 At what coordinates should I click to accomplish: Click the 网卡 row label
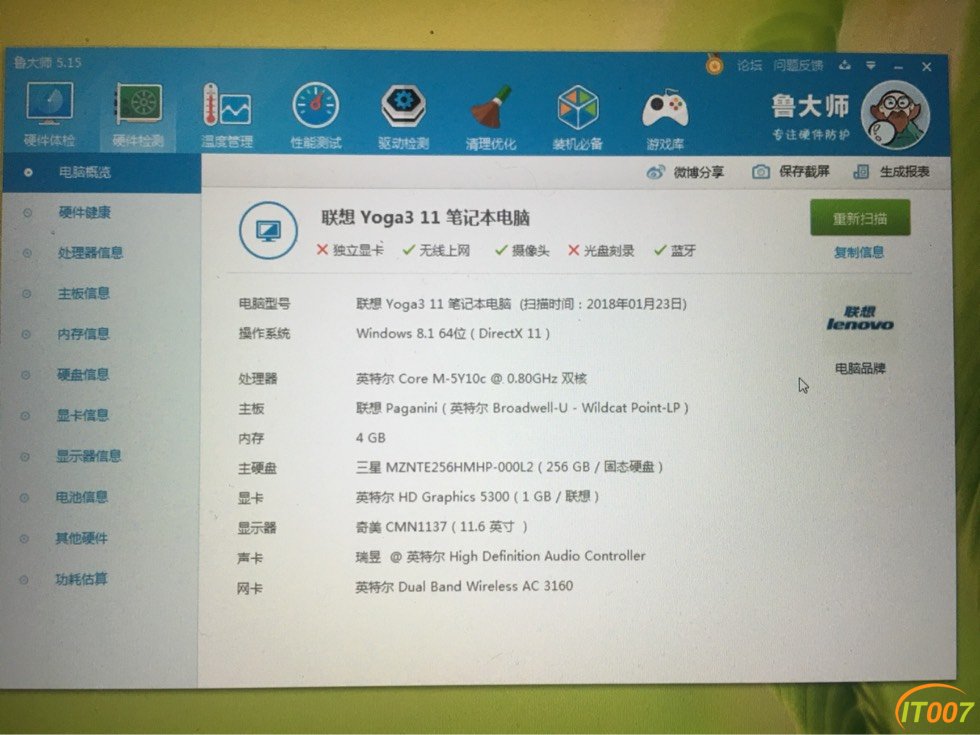pos(250,588)
